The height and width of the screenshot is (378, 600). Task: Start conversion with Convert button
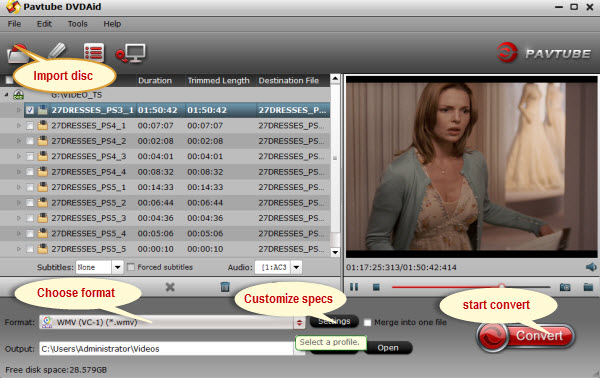point(526,336)
